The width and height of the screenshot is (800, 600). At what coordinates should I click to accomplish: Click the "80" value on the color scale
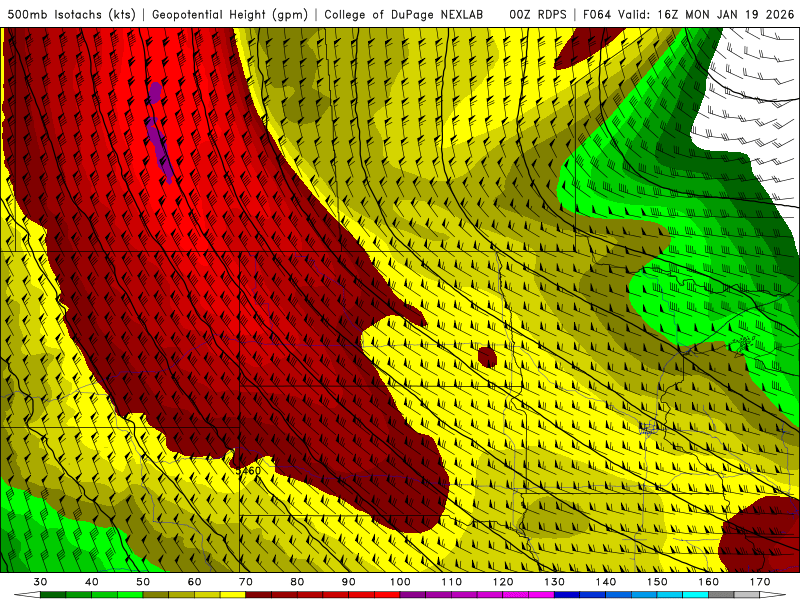[x=297, y=582]
